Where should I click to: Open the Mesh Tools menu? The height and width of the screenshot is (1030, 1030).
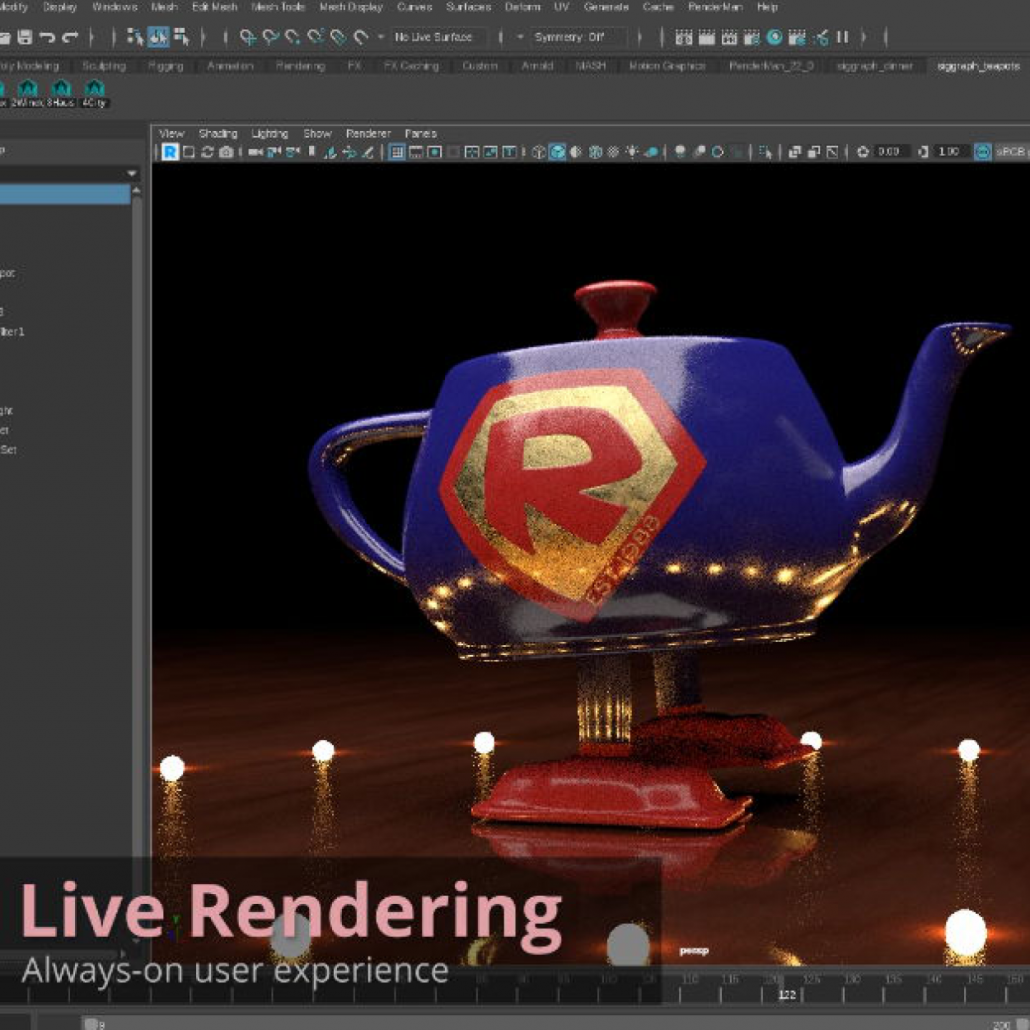point(279,7)
